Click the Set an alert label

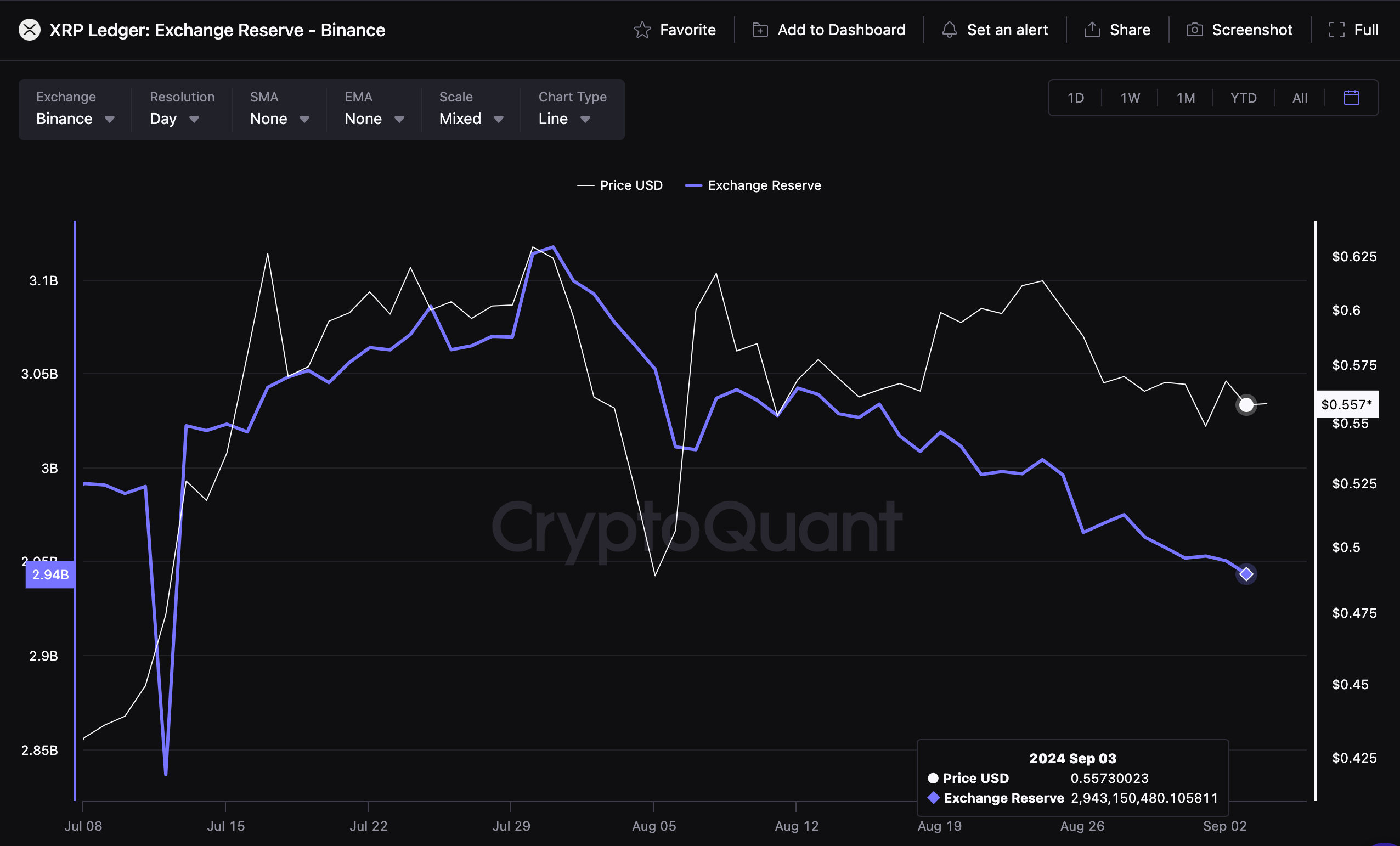click(1007, 30)
